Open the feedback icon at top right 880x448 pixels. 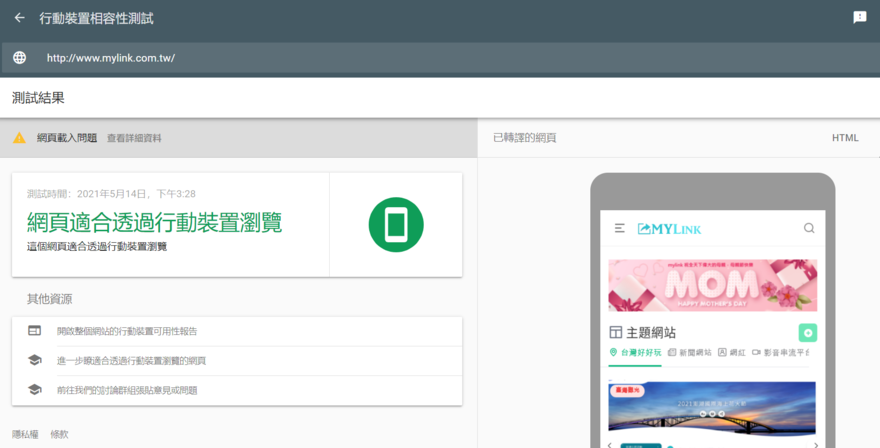coord(859,18)
